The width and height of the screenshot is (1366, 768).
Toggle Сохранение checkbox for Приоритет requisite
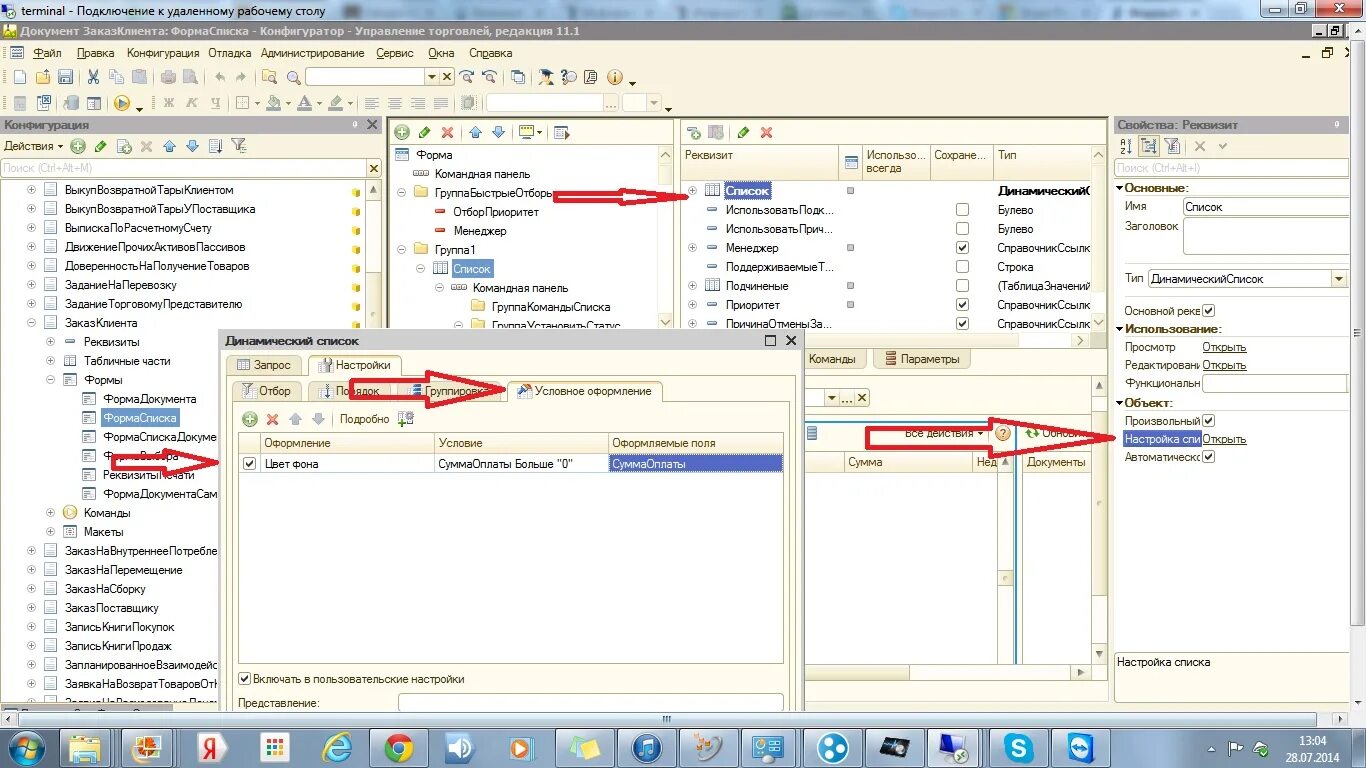click(962, 305)
